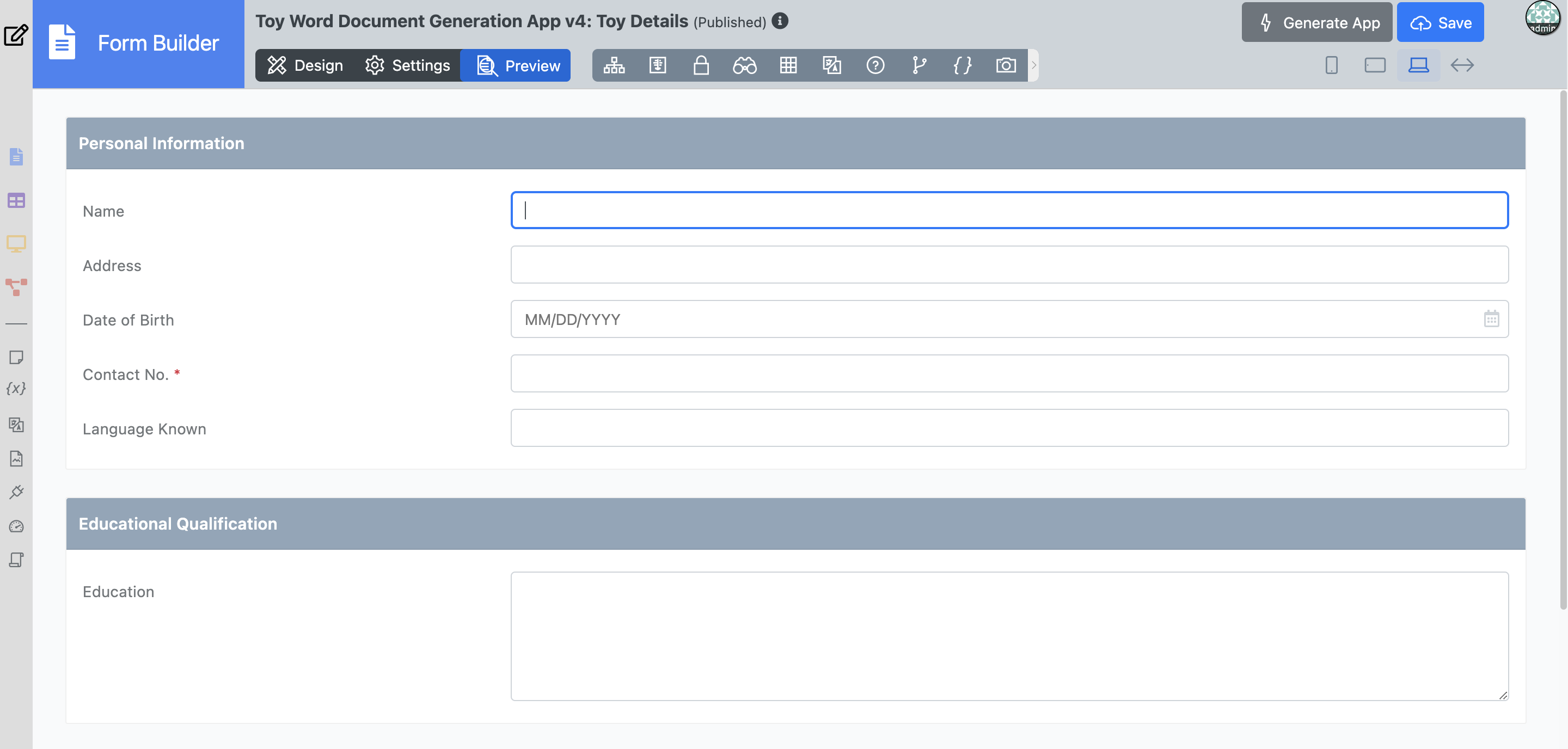This screenshot has width=1568, height=749.
Task: Open the table grid toolbar icon
Action: [788, 65]
